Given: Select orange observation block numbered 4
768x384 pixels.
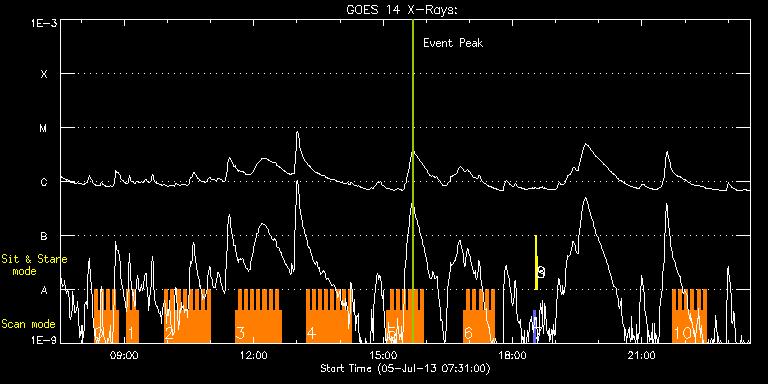Looking at the screenshot, I should [329, 316].
